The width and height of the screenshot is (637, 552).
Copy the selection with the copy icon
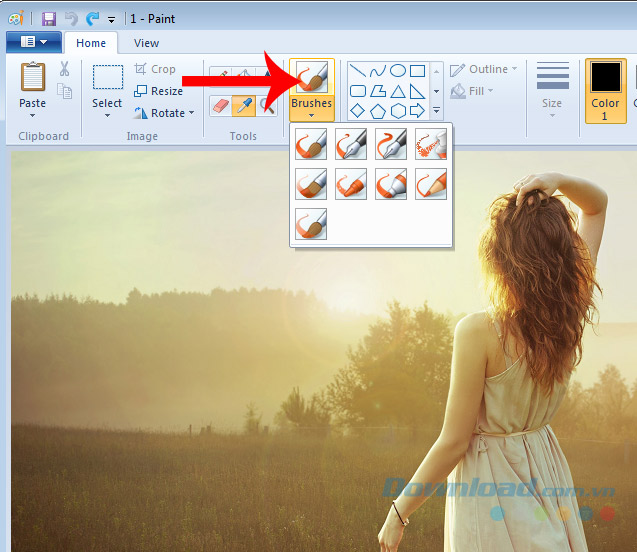tap(64, 91)
